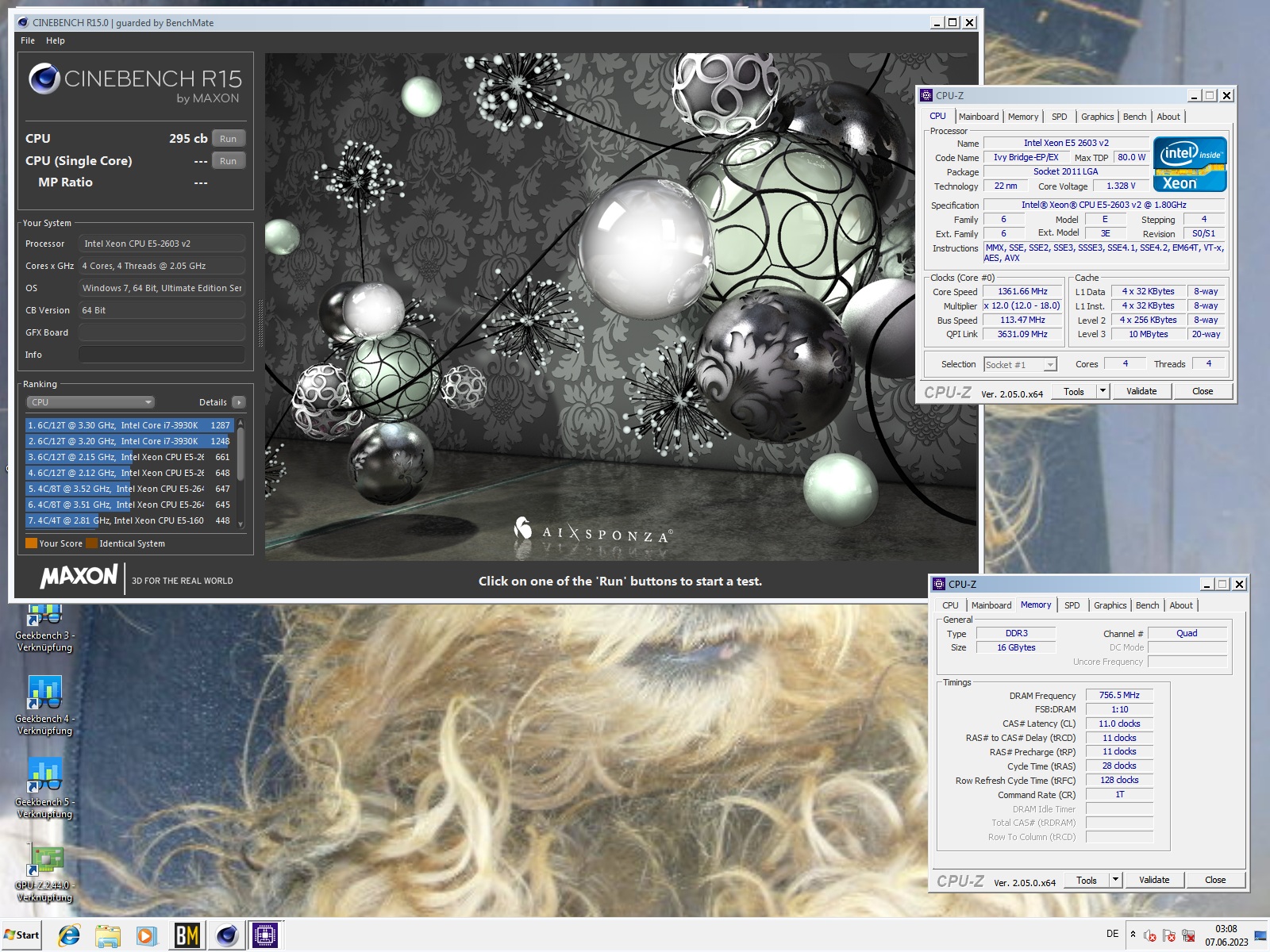Click Tools button in lower CPU-Z

[1087, 881]
